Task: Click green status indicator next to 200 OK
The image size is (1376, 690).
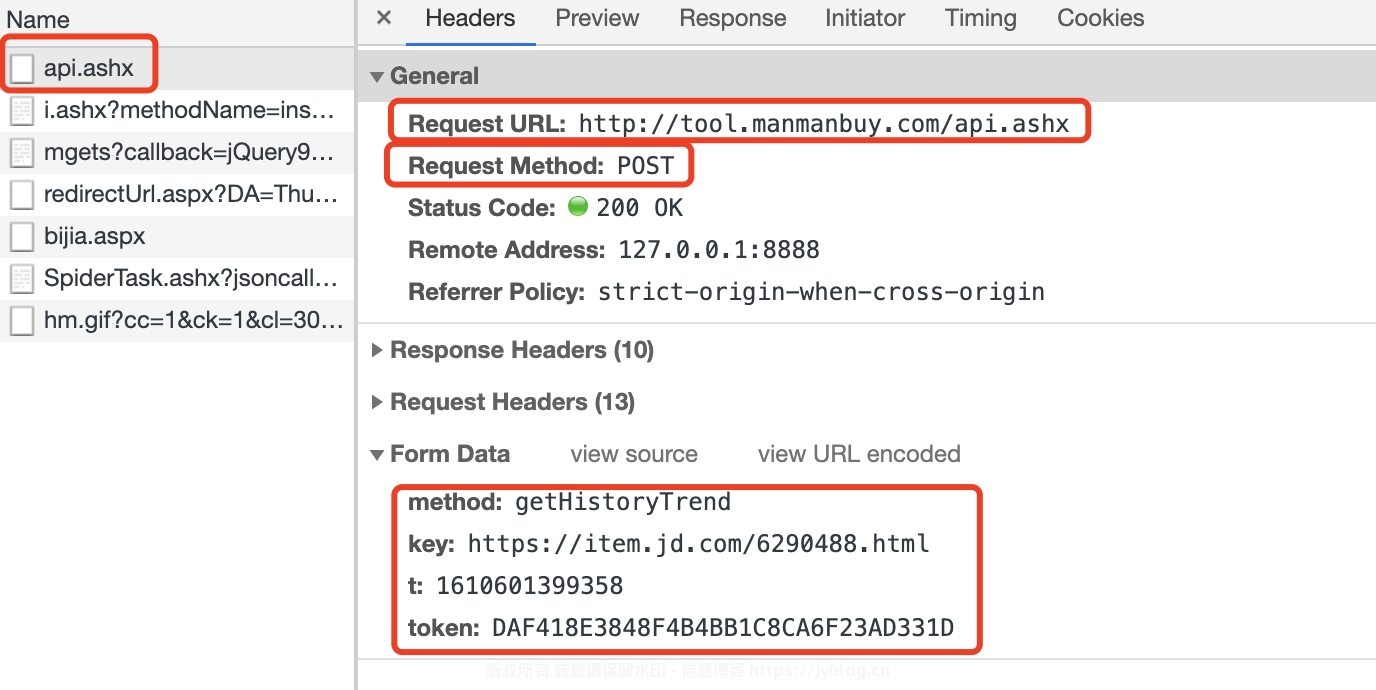Action: tap(577, 207)
